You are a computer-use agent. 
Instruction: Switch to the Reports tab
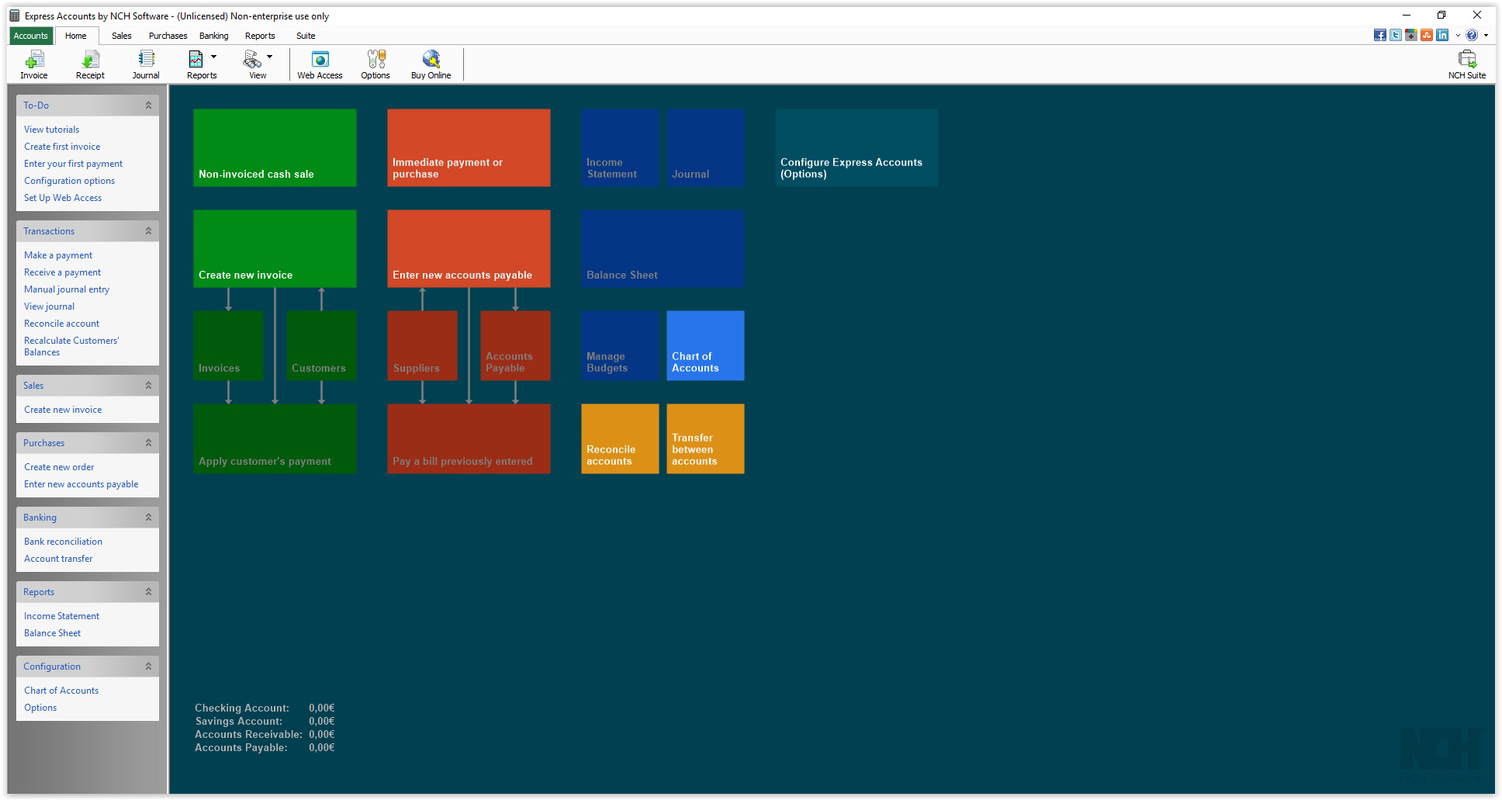pyautogui.click(x=260, y=35)
